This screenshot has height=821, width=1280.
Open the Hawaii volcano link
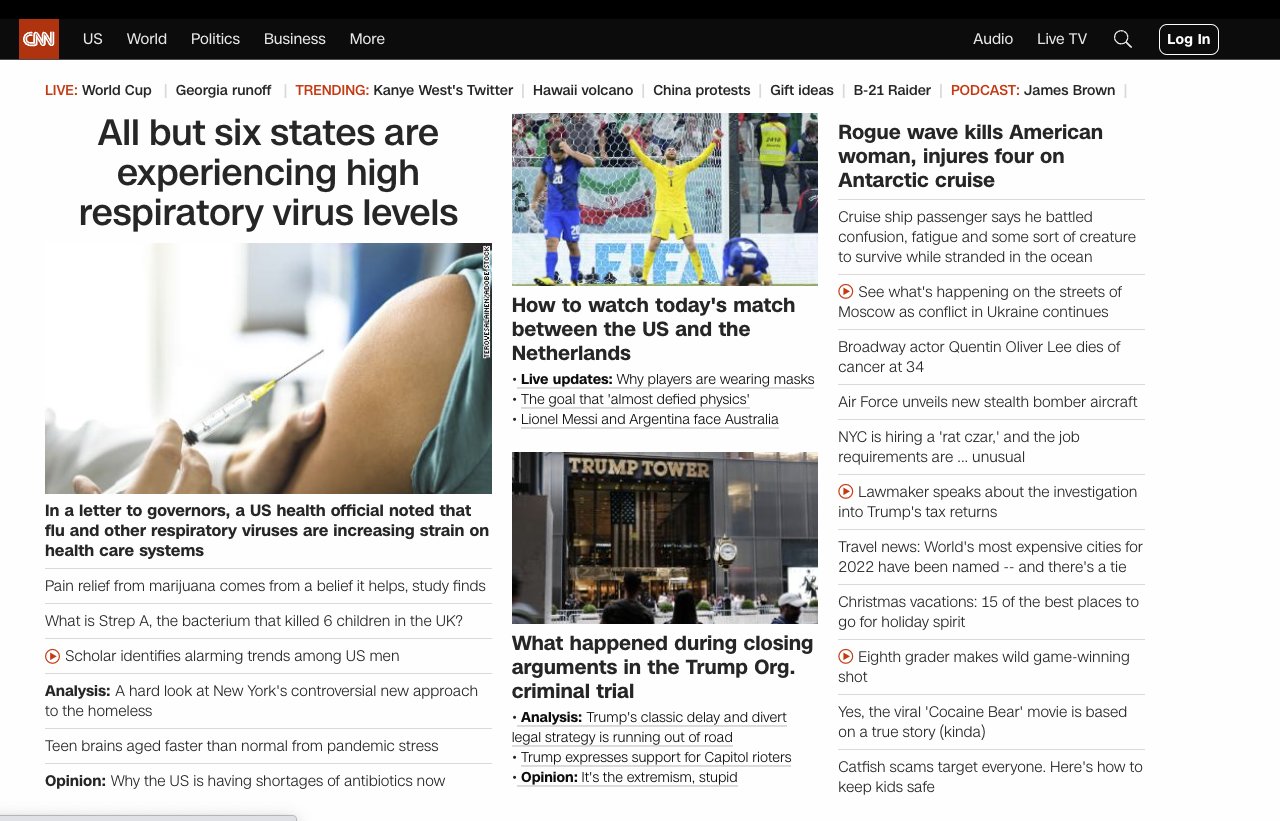tap(583, 90)
